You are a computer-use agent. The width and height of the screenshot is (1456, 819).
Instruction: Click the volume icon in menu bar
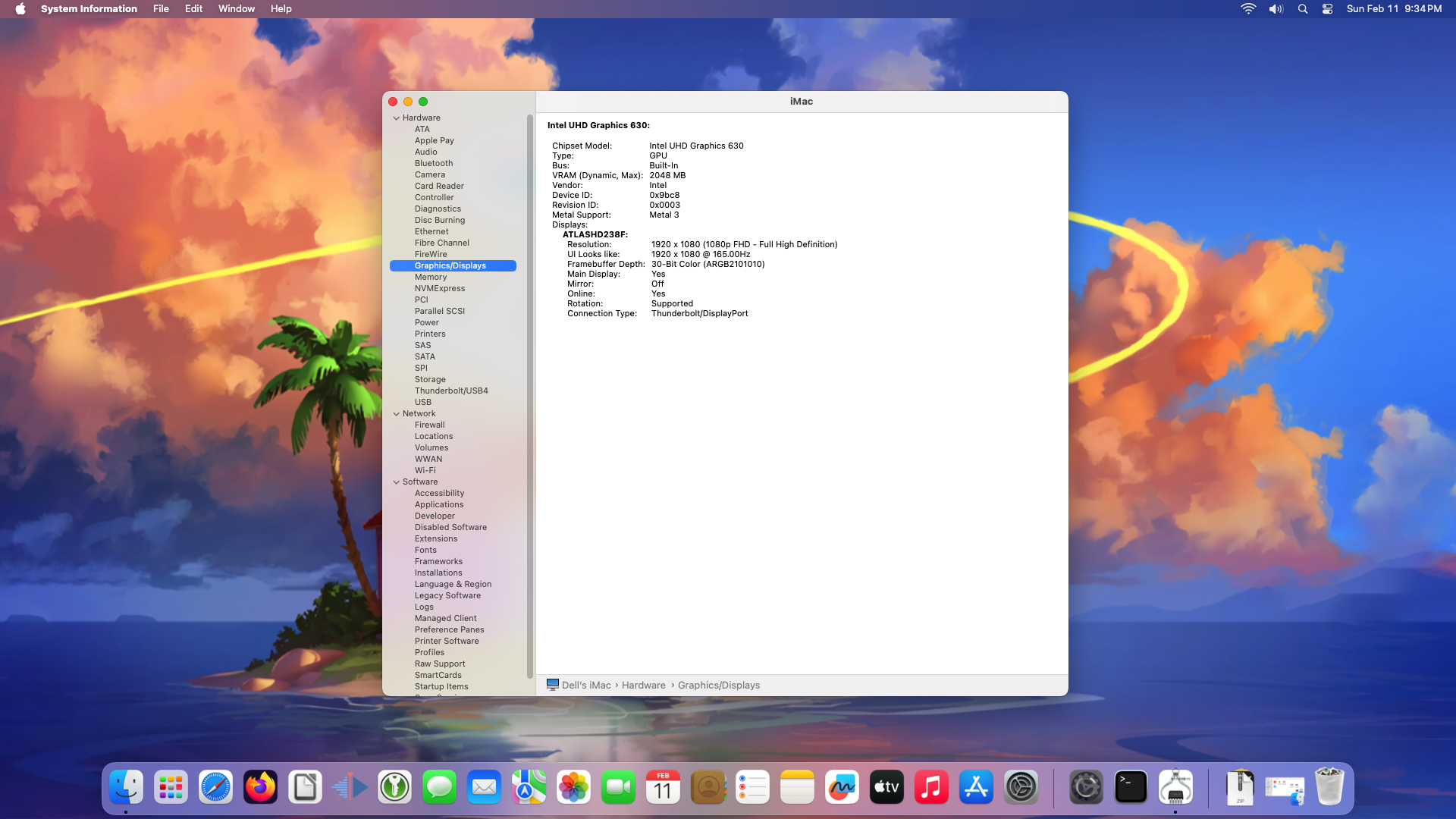pos(1276,9)
